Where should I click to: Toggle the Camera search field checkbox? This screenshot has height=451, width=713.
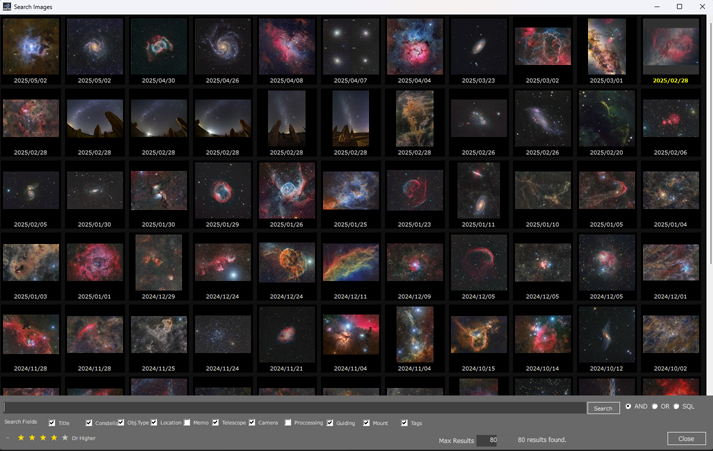(x=252, y=422)
